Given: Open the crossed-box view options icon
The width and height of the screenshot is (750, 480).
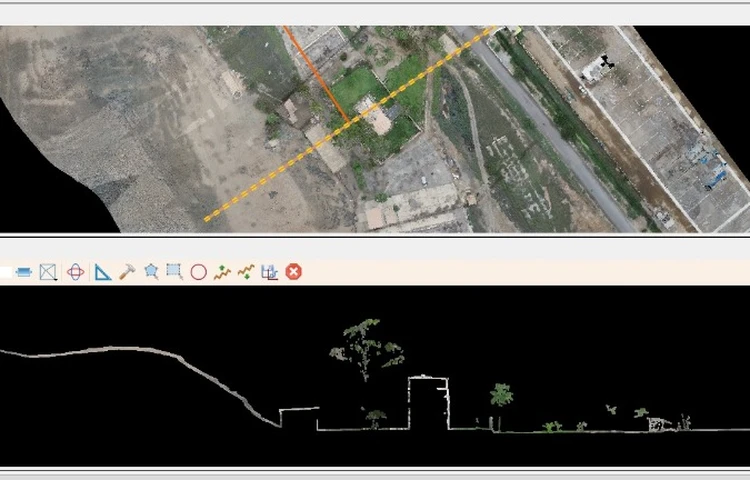Looking at the screenshot, I should [x=48, y=272].
